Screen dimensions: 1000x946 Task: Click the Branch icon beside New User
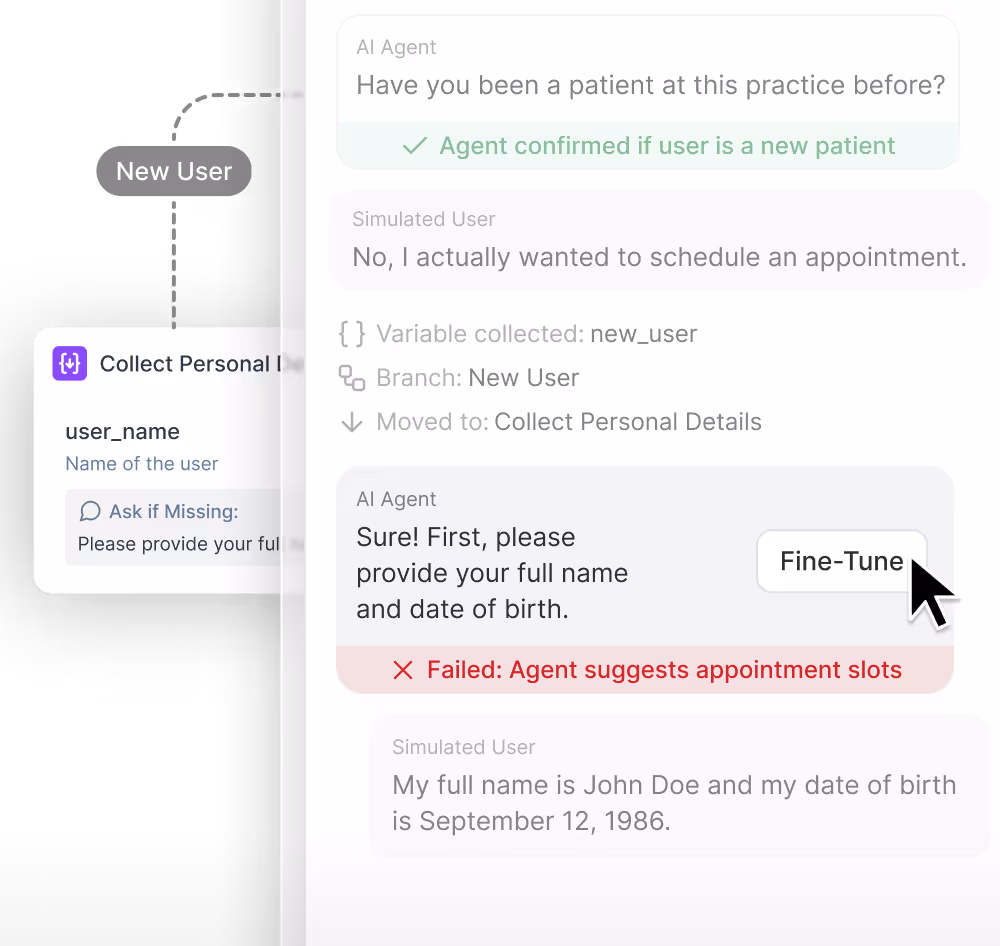352,378
